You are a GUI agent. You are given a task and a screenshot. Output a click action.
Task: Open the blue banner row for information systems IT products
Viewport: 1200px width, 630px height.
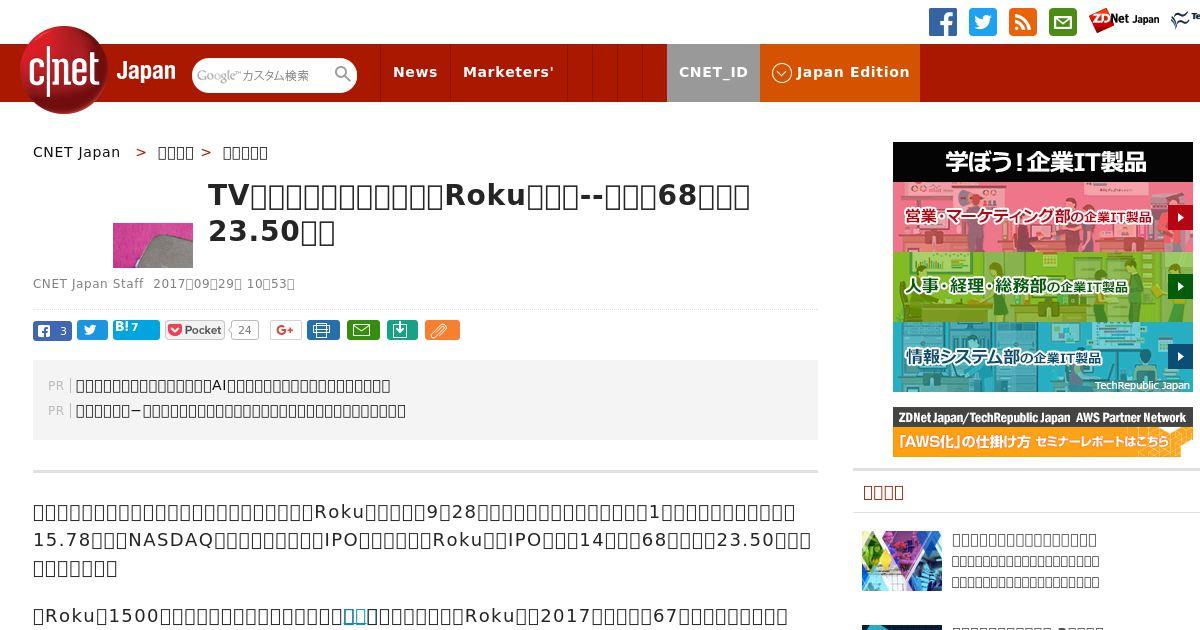[1043, 357]
